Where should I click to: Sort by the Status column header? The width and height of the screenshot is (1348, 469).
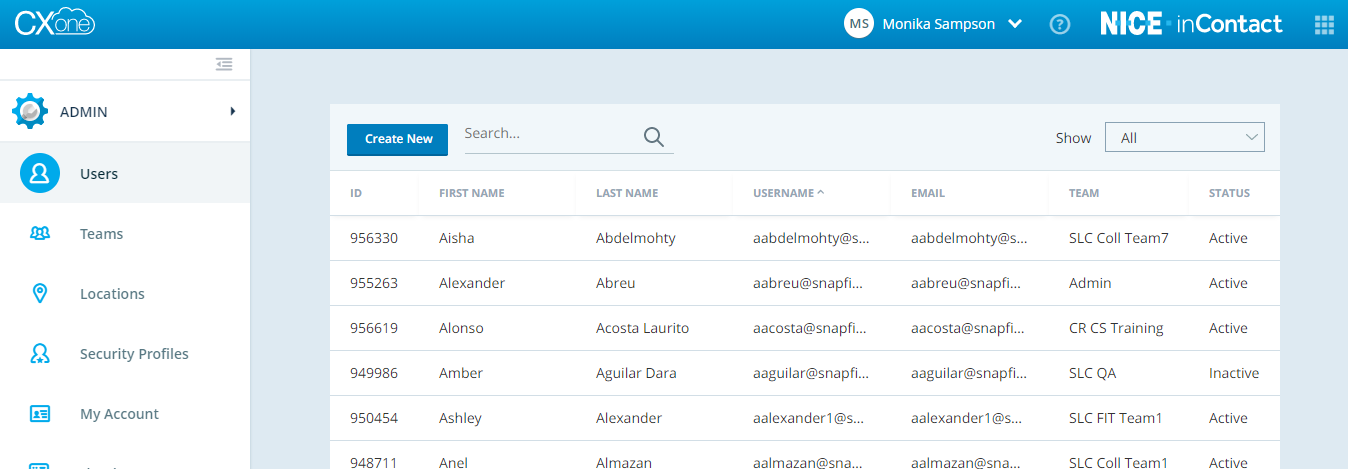coord(1229,193)
